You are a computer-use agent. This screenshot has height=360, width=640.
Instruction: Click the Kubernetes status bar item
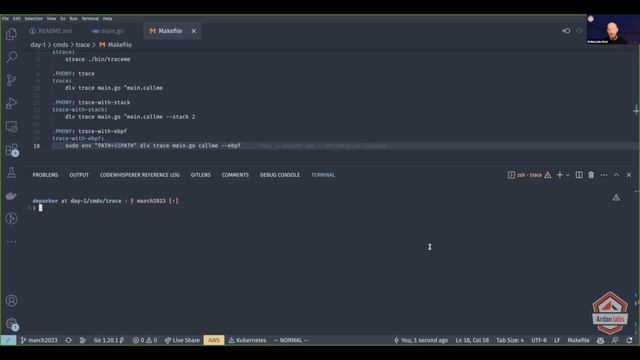tap(247, 340)
